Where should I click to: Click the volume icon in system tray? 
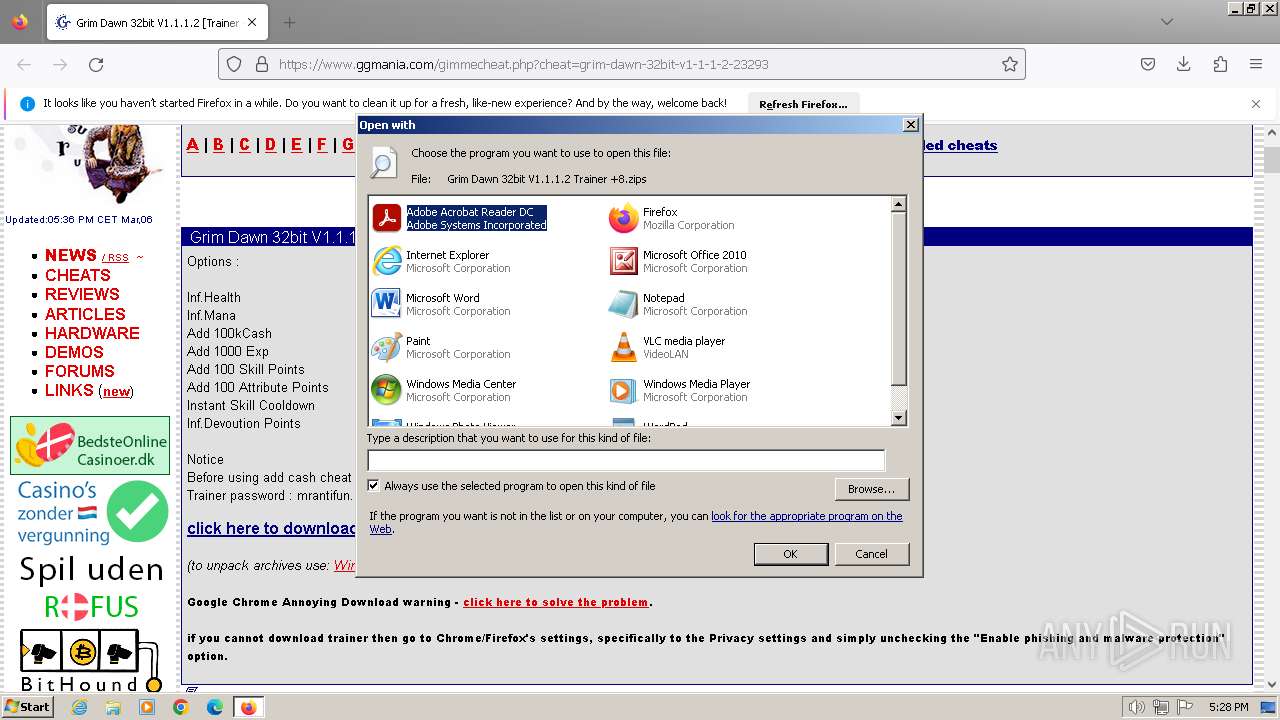[x=1136, y=707]
